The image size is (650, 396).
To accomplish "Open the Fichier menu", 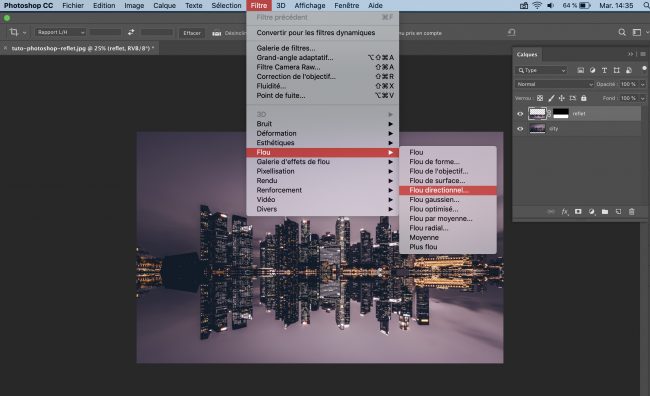I will pyautogui.click(x=73, y=5).
